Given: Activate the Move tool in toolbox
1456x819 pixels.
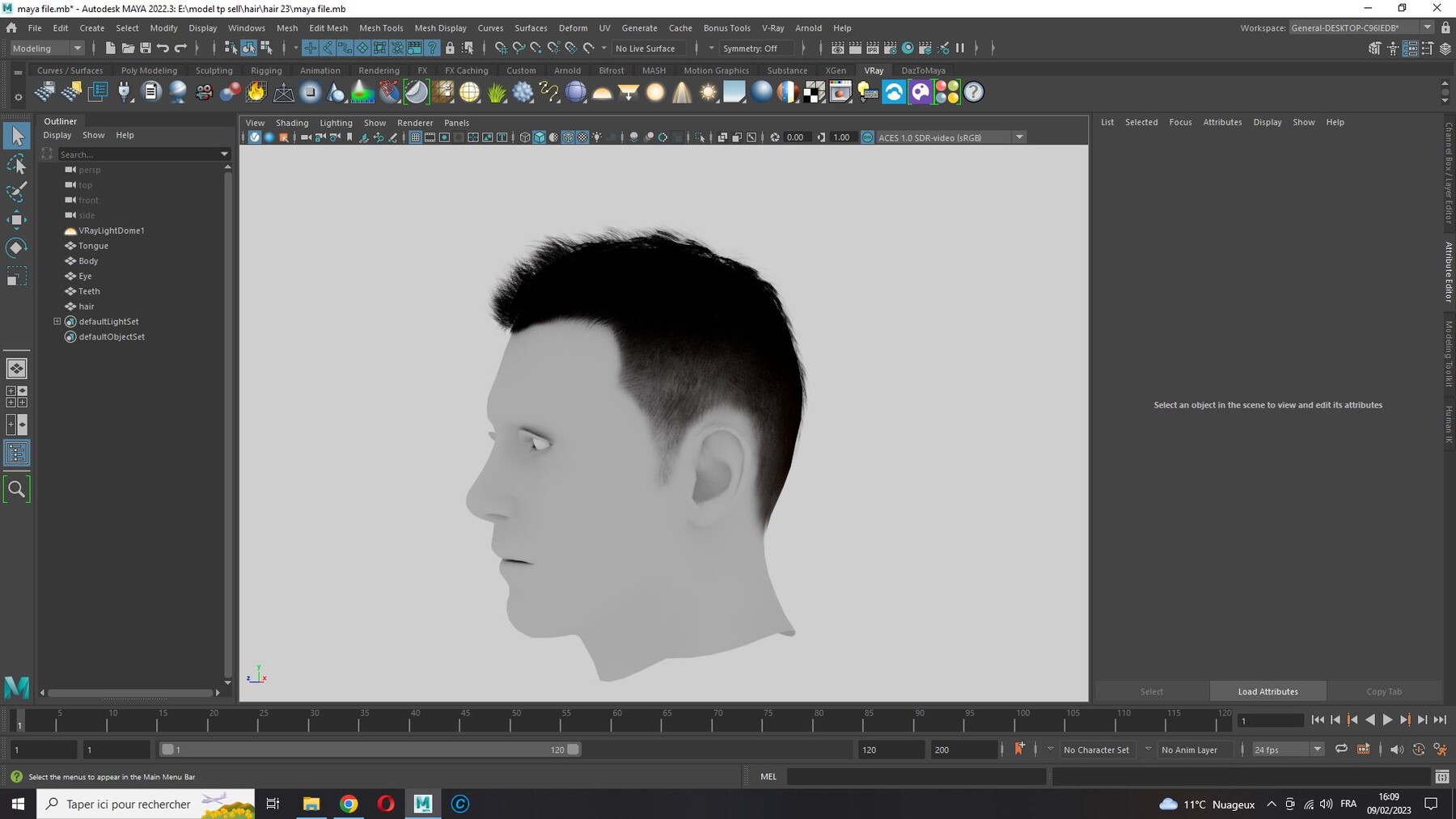Looking at the screenshot, I should click(16, 220).
